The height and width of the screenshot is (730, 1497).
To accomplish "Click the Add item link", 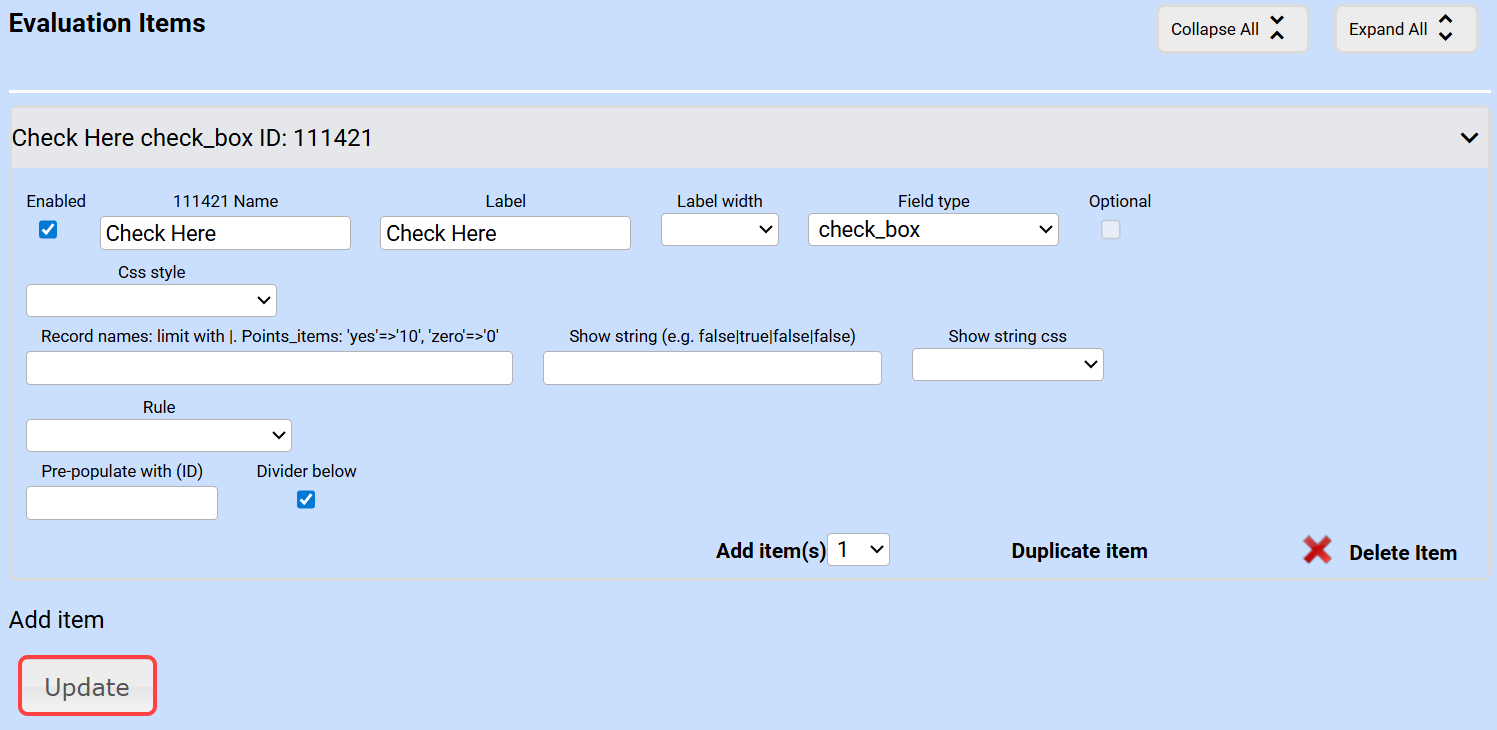I will pyautogui.click(x=57, y=620).
